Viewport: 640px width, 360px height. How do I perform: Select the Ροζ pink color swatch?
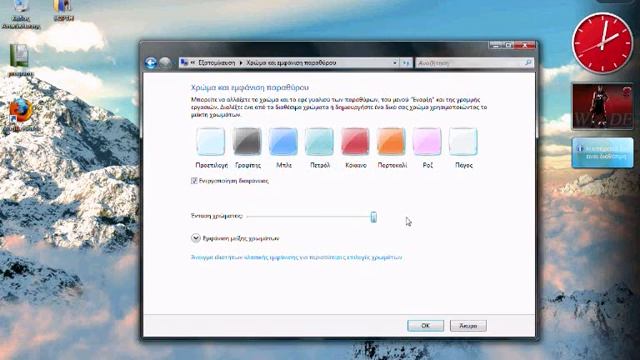427,141
